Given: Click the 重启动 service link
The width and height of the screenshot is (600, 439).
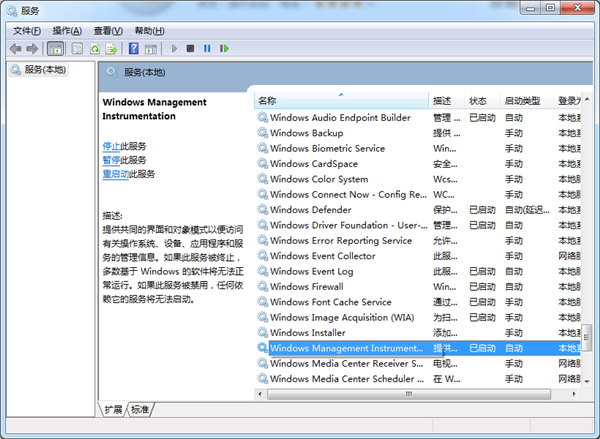Looking at the screenshot, I should (x=114, y=174).
